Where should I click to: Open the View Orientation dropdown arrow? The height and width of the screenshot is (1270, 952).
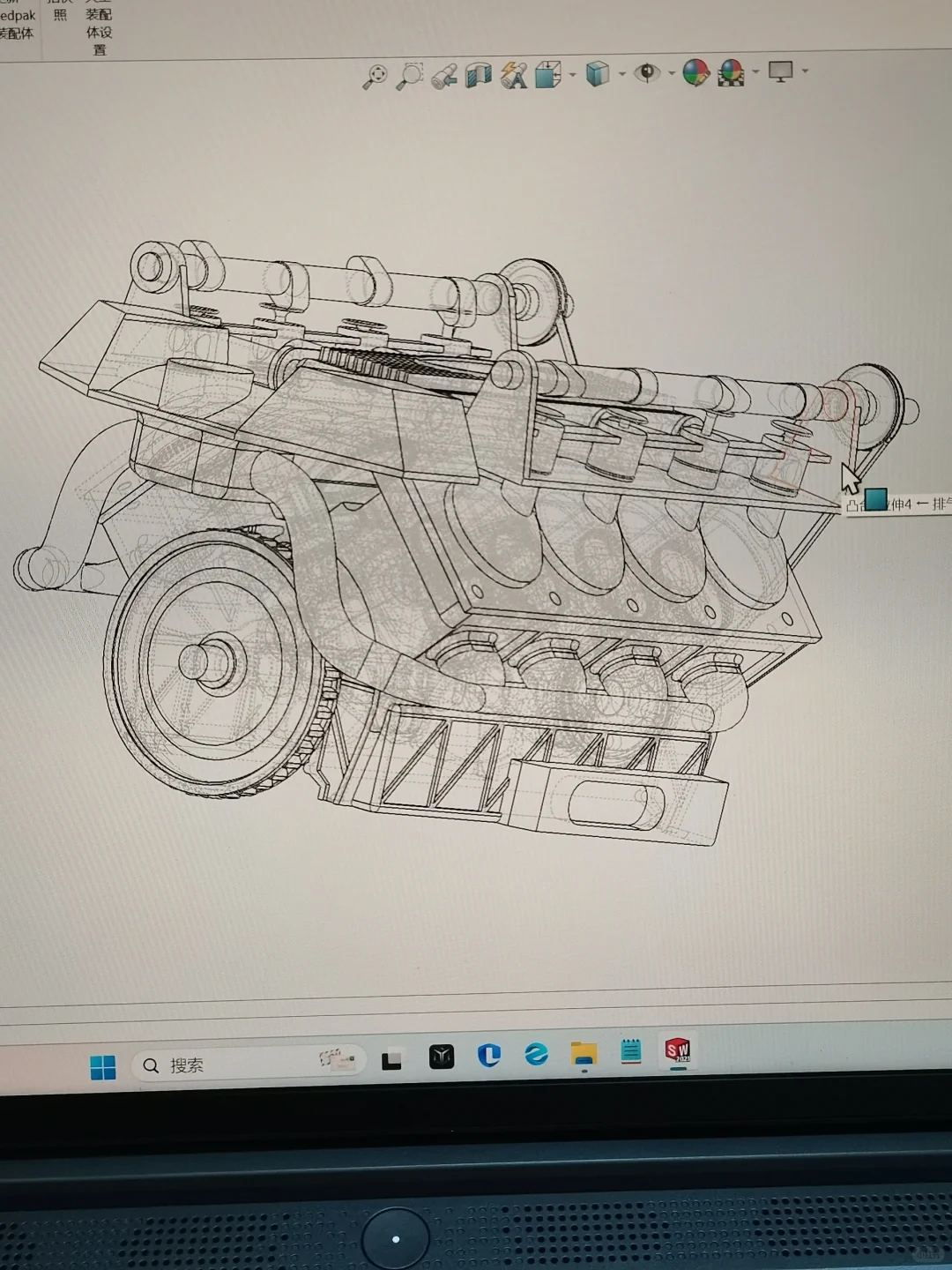[572, 75]
